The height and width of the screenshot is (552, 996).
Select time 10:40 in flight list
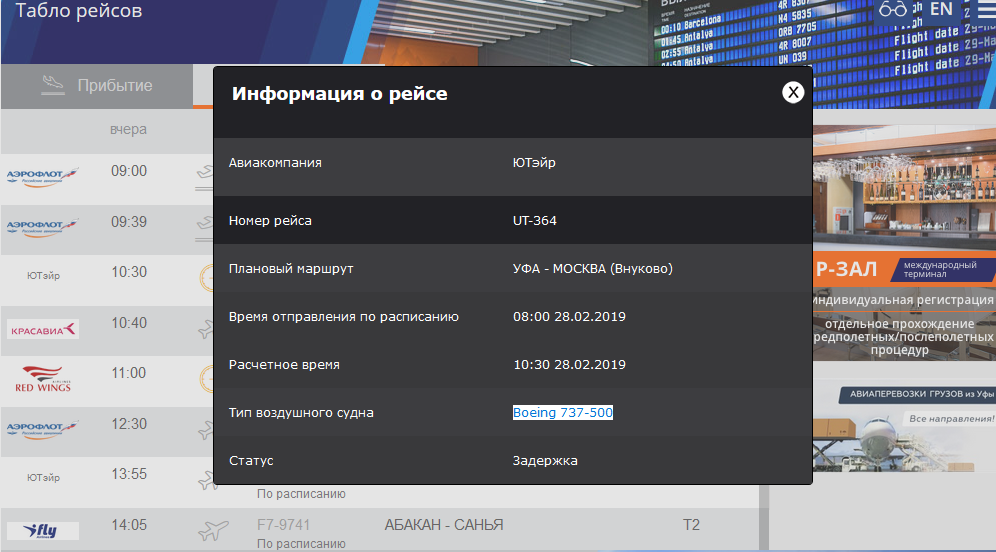[x=129, y=323]
